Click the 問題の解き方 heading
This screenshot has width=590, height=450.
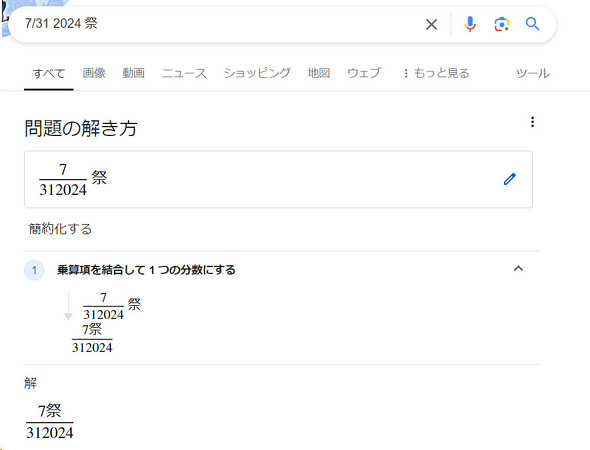coord(81,128)
